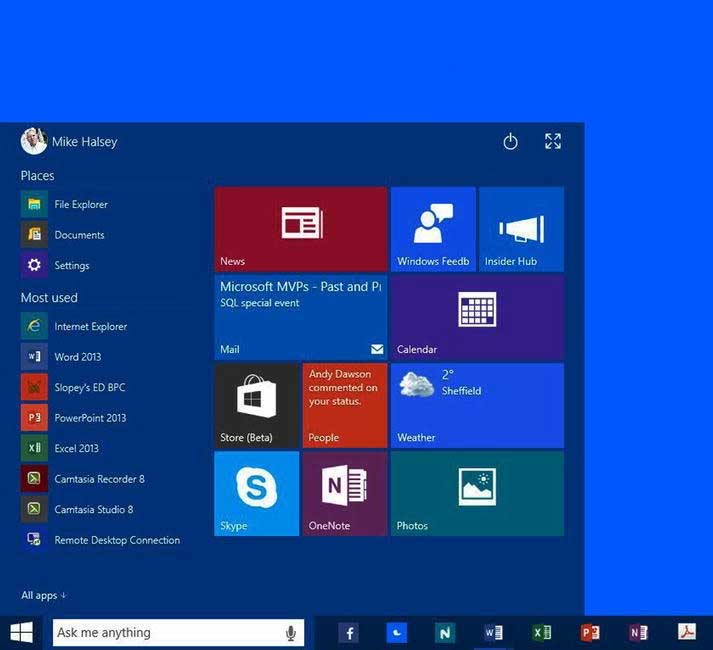
Task: Launch the Skype tile
Action: 256,493
